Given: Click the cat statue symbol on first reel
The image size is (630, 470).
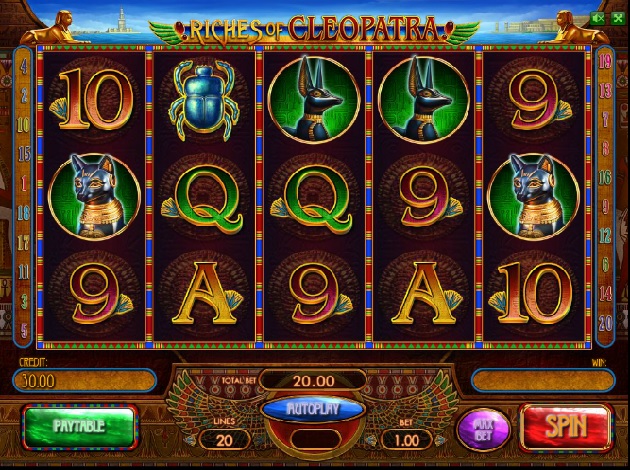Looking at the screenshot, I should tap(94, 196).
